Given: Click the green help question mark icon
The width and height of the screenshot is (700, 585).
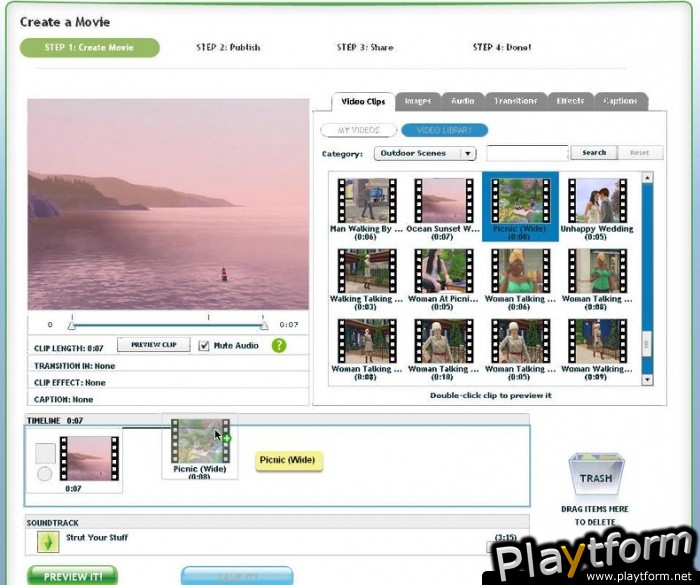Looking at the screenshot, I should (279, 345).
